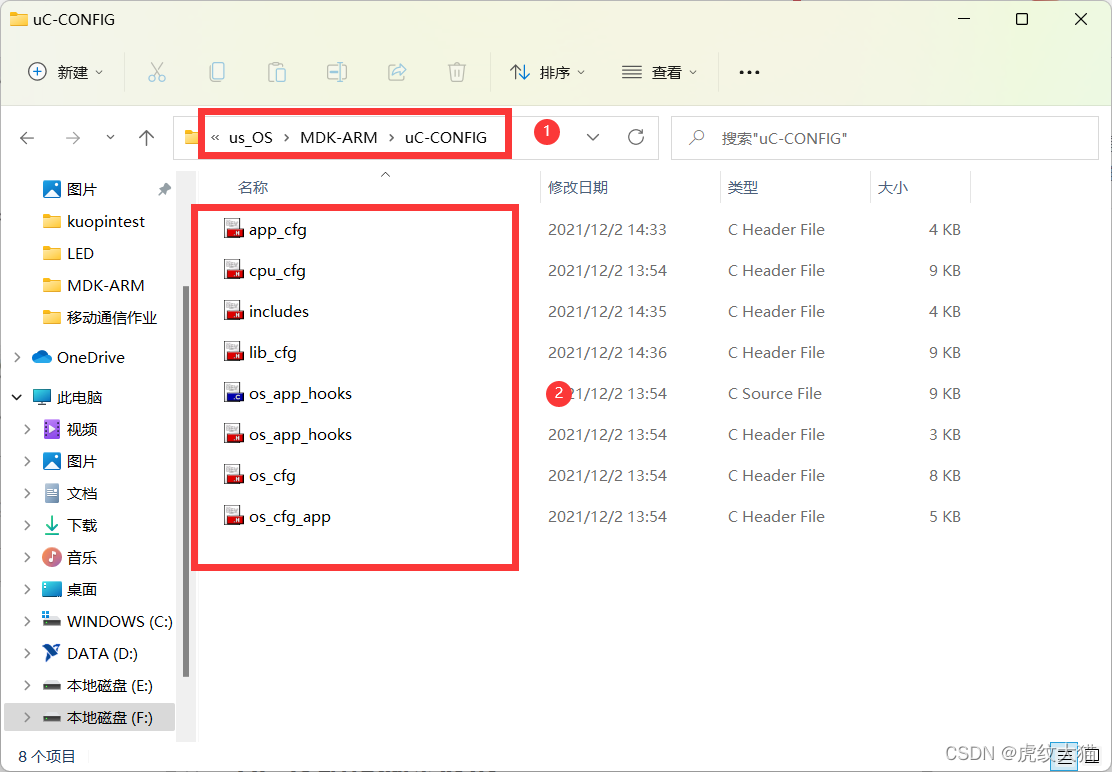This screenshot has width=1112, height=772.
Task: Click the Videos folder icon in sidebar
Action: click(x=52, y=429)
